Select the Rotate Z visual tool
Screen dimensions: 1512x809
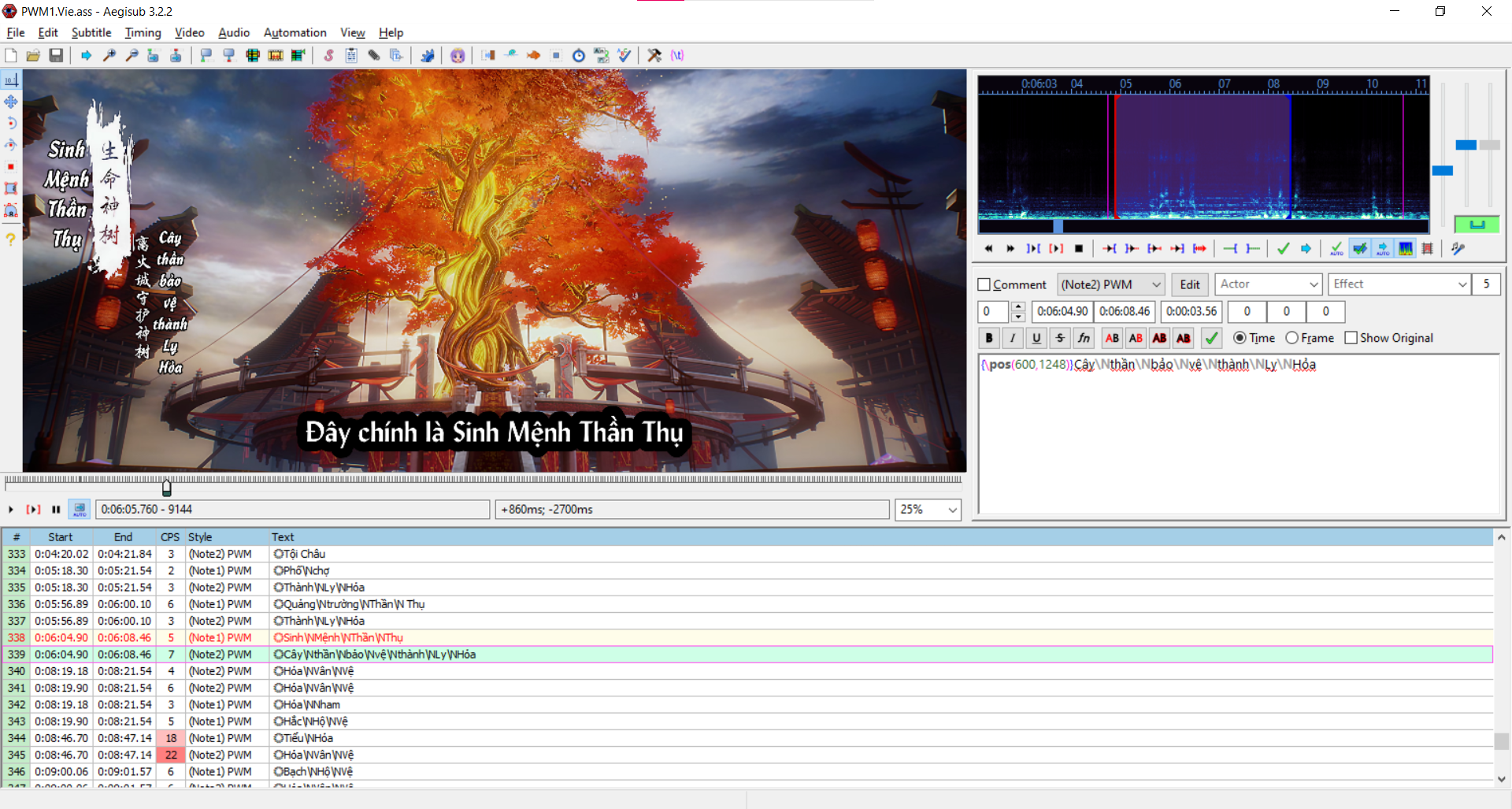point(11,123)
